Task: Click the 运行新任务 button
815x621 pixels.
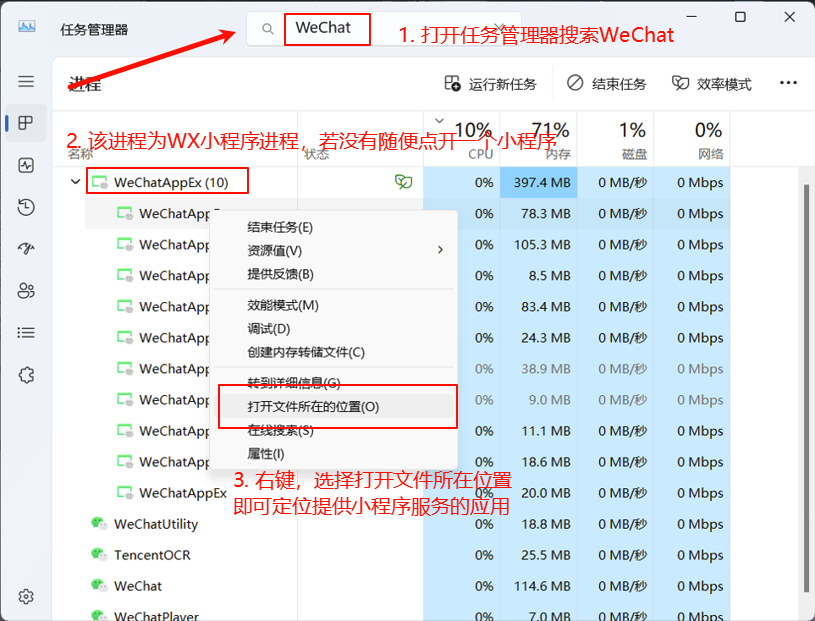Action: pyautogui.click(x=490, y=84)
